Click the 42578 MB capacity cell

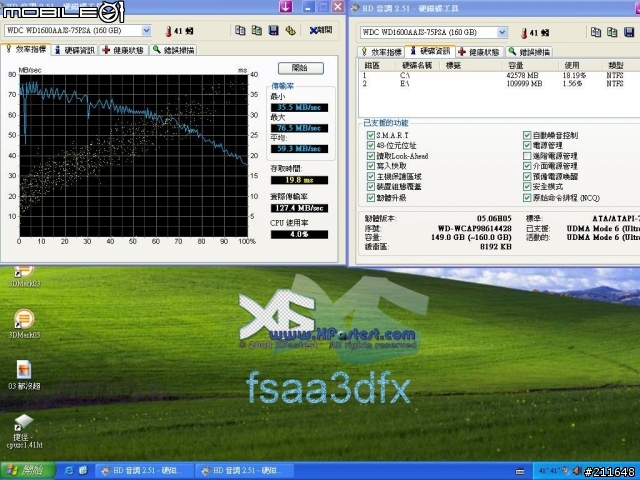(x=522, y=76)
